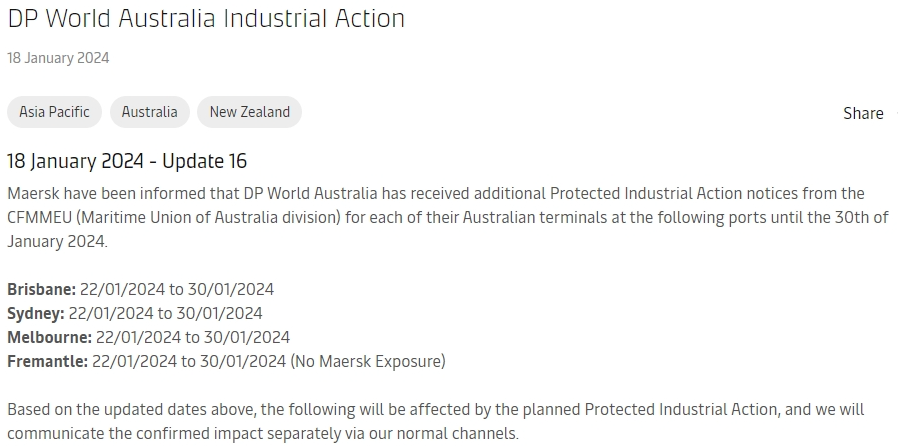Click the Sydney date range text
This screenshot has height=448, width=898.
coord(166,313)
